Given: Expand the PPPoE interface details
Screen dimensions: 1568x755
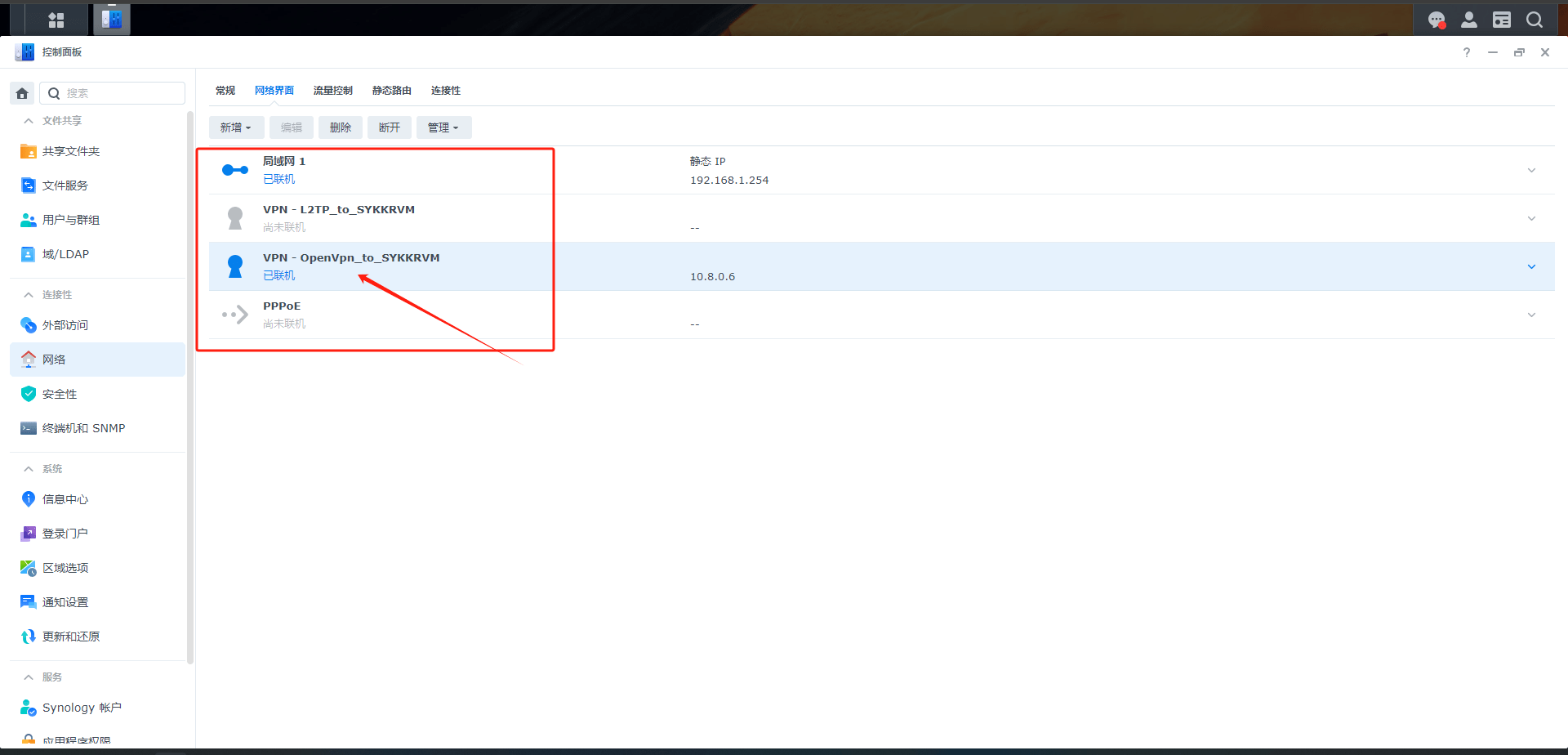Looking at the screenshot, I should [1531, 315].
